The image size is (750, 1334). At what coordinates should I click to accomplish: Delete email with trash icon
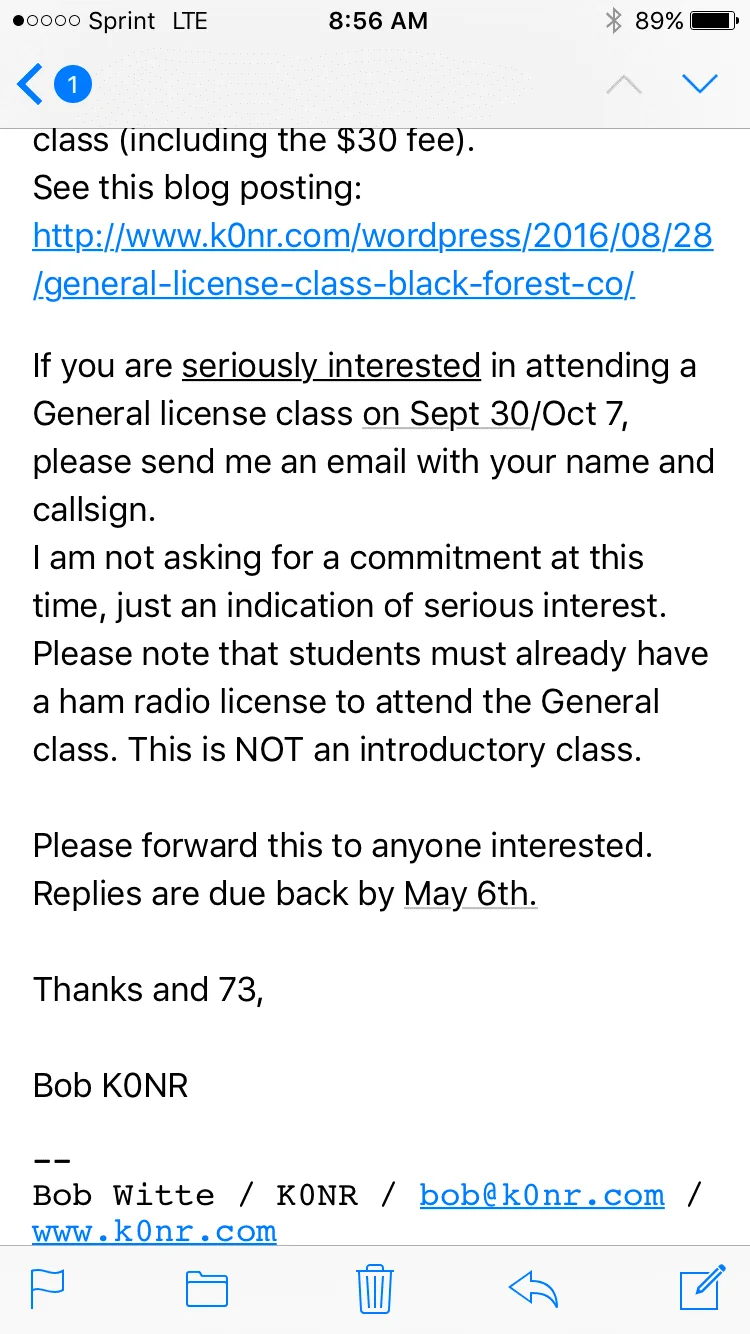(x=375, y=1288)
